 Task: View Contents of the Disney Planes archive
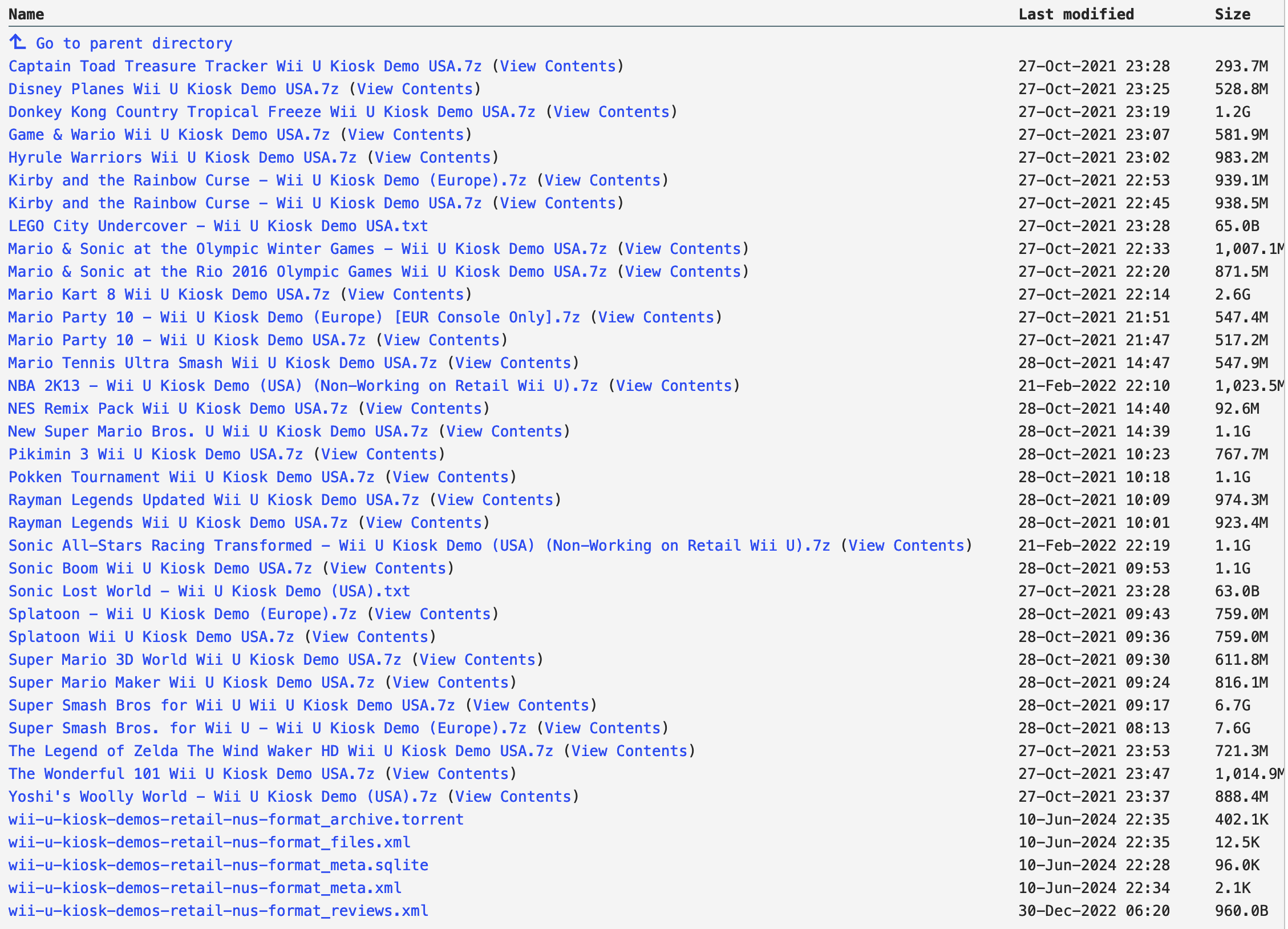coord(415,89)
